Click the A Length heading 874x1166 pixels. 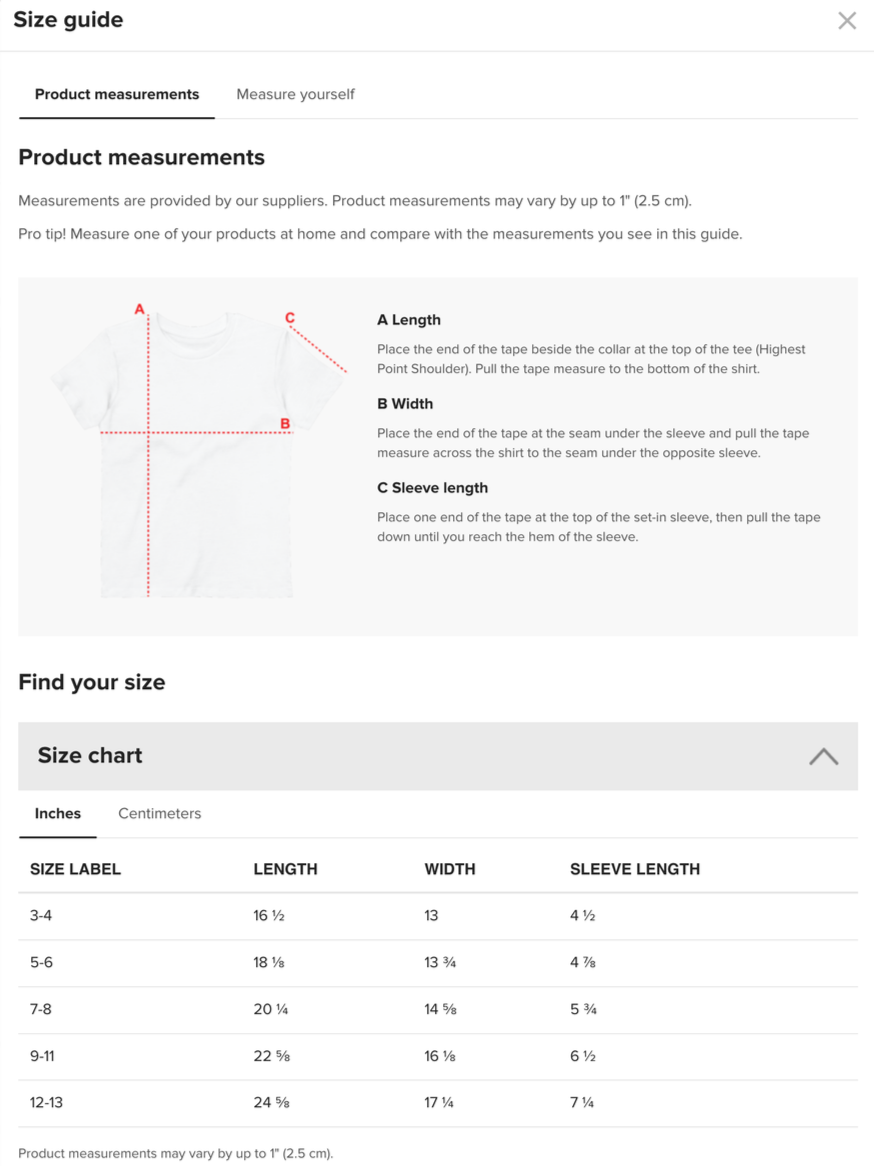click(408, 320)
